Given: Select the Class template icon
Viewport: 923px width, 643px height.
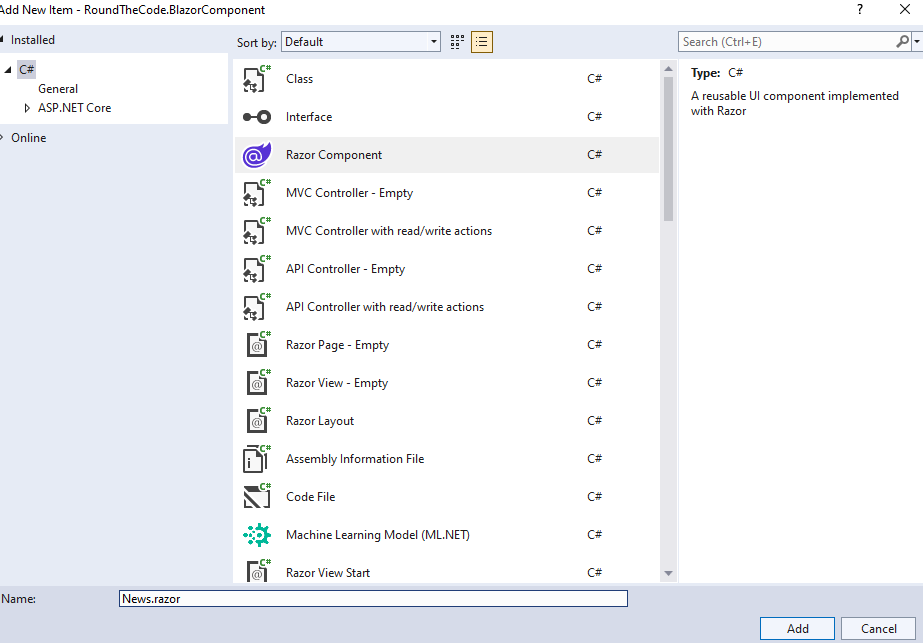Looking at the screenshot, I should point(258,79).
